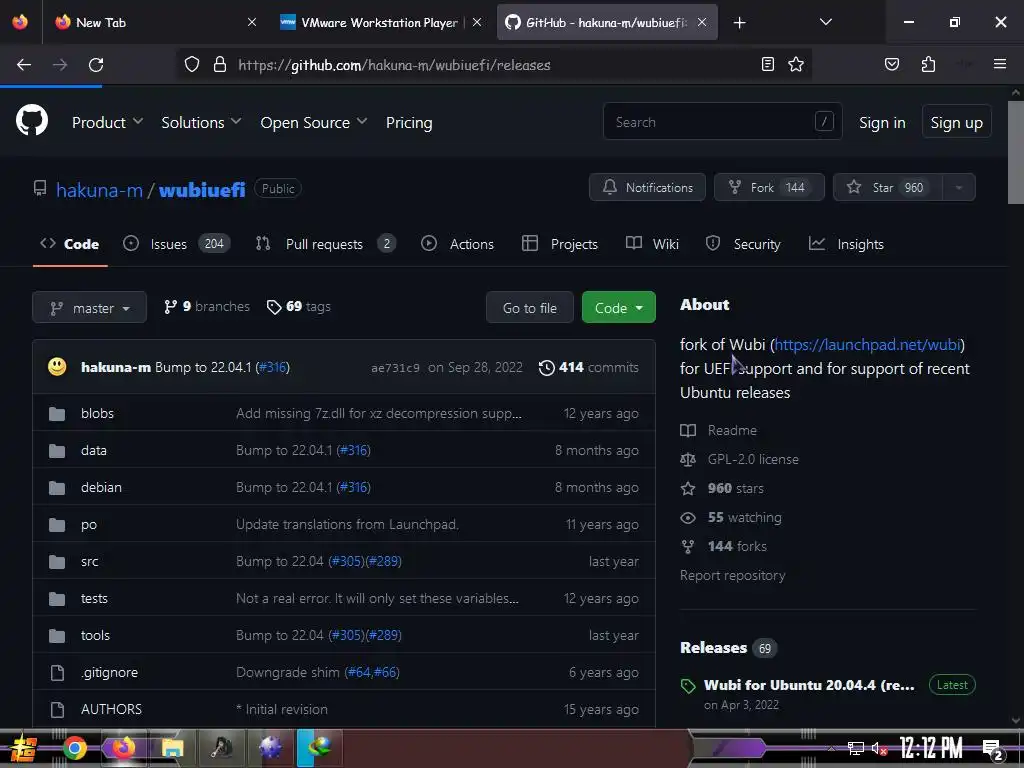
Task: Open the src folder
Action: (89, 561)
